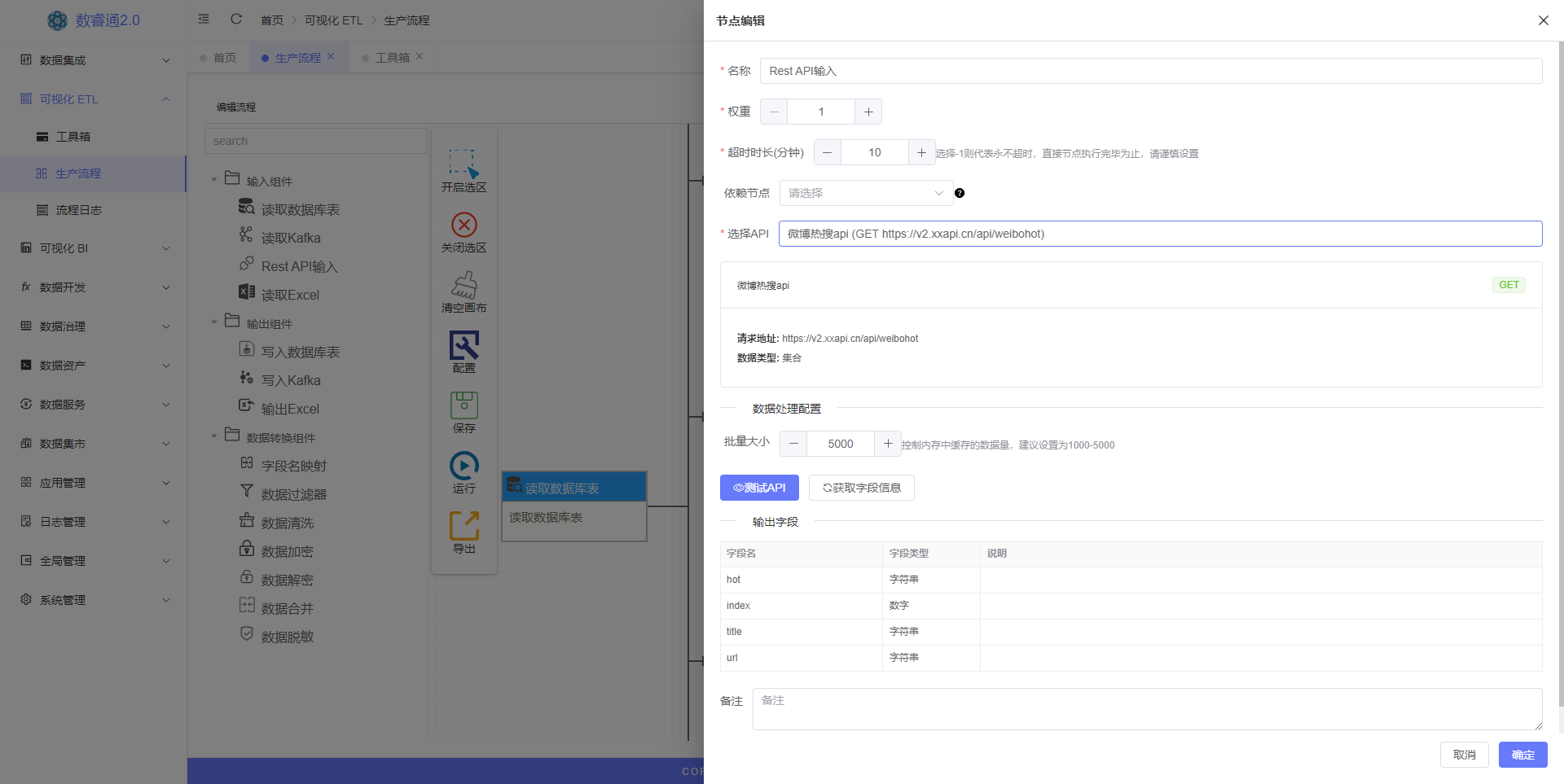This screenshot has height=784, width=1564.
Task: Increase 超时时长 with the plus button
Action: click(921, 152)
